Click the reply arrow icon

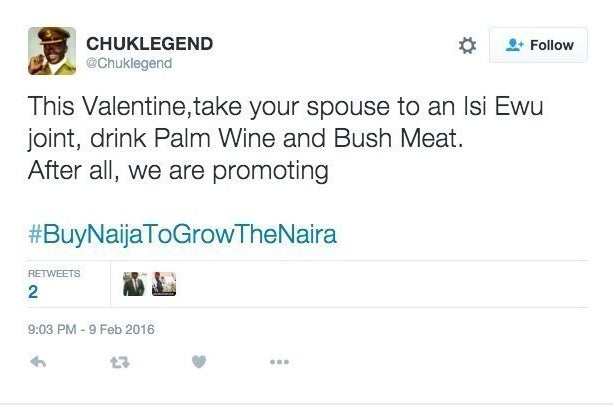click(x=38, y=362)
